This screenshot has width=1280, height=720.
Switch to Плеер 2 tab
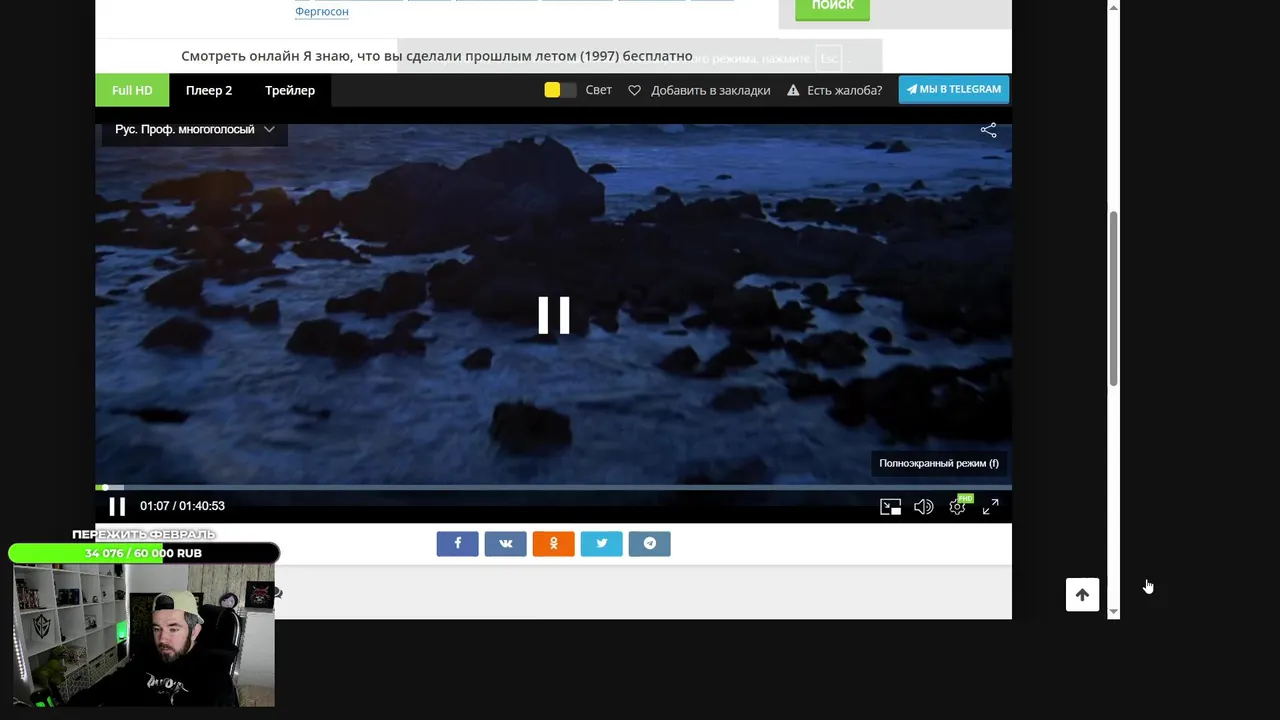209,90
